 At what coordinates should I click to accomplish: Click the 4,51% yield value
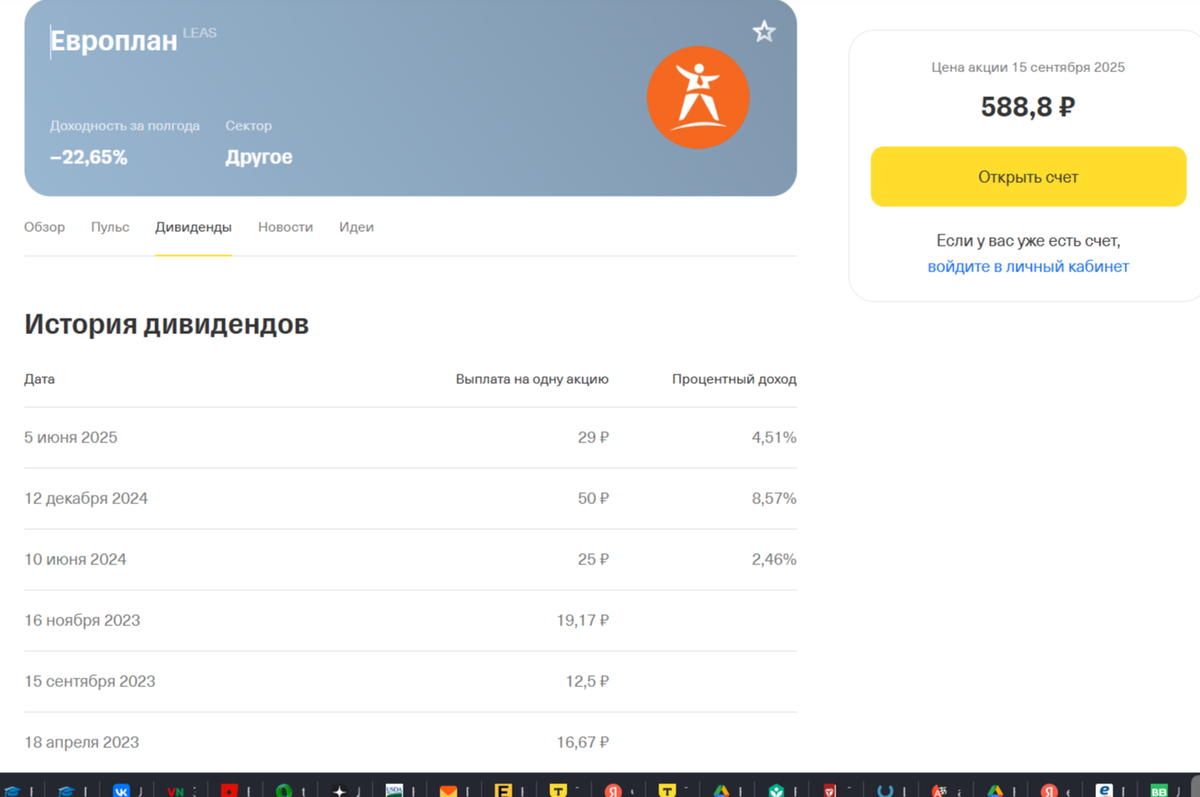774,438
